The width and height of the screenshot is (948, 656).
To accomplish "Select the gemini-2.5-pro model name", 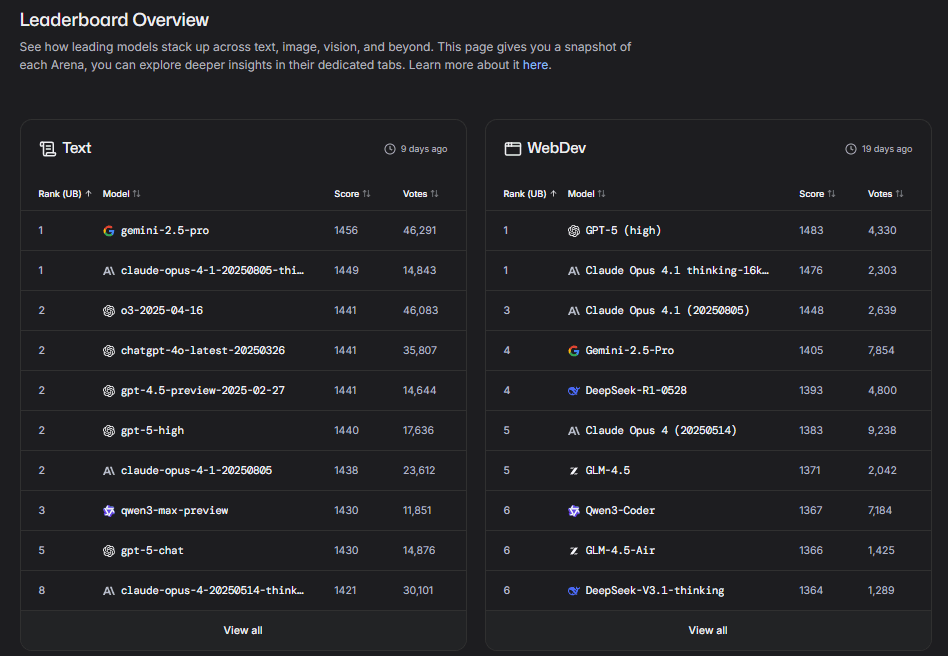I will pyautogui.click(x=165, y=230).
